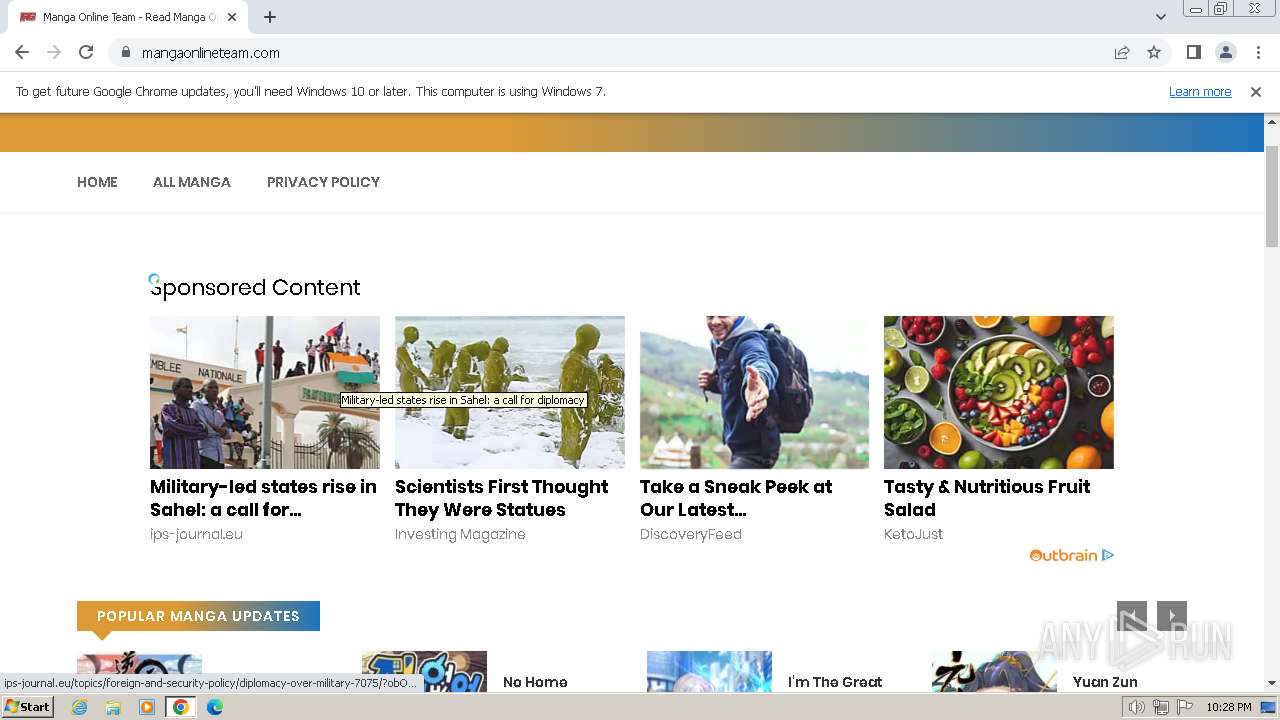Open the hiker Sneak Peek thumbnail
The width and height of the screenshot is (1280, 720).
pos(754,392)
